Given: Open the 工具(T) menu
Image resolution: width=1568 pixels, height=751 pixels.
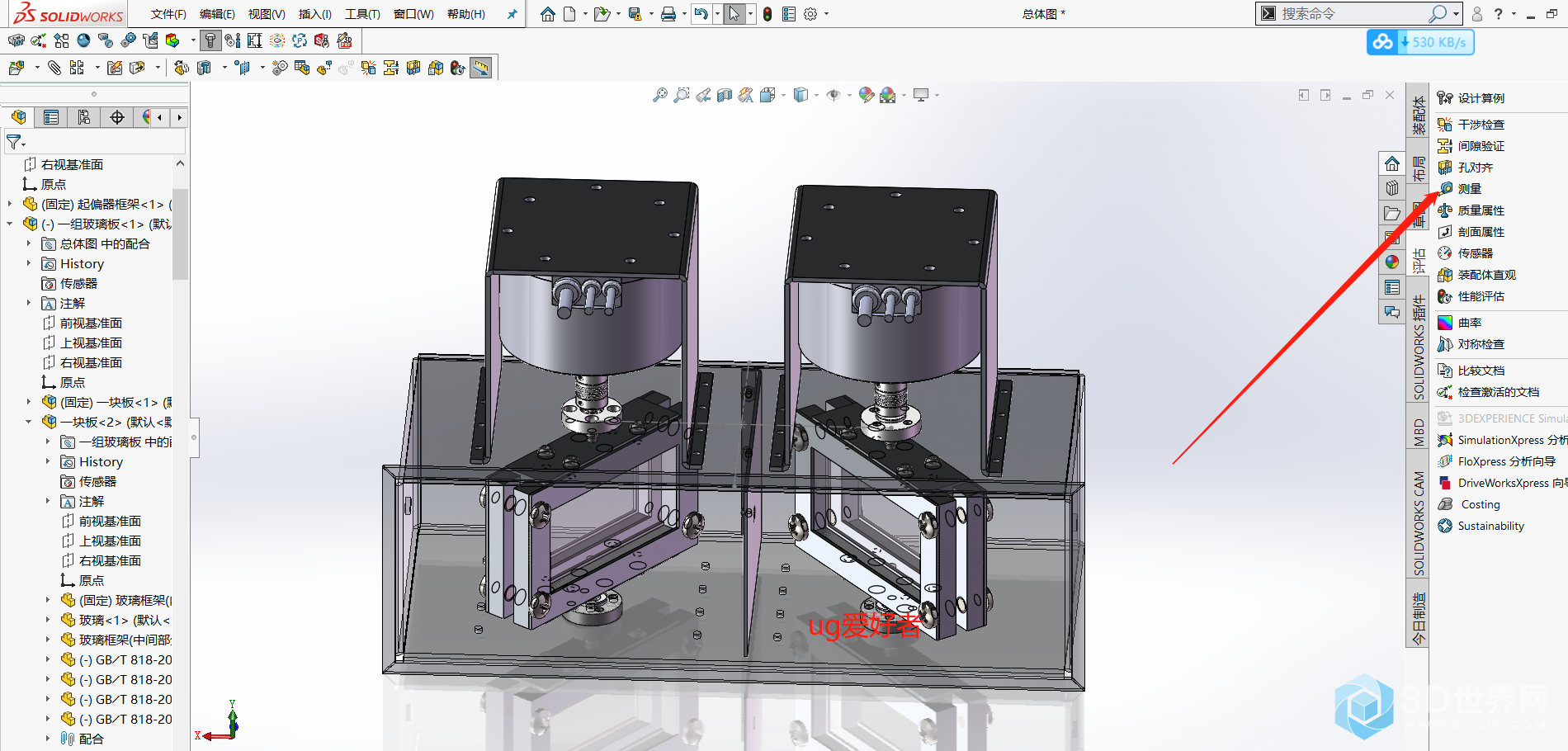Looking at the screenshot, I should tap(362, 14).
